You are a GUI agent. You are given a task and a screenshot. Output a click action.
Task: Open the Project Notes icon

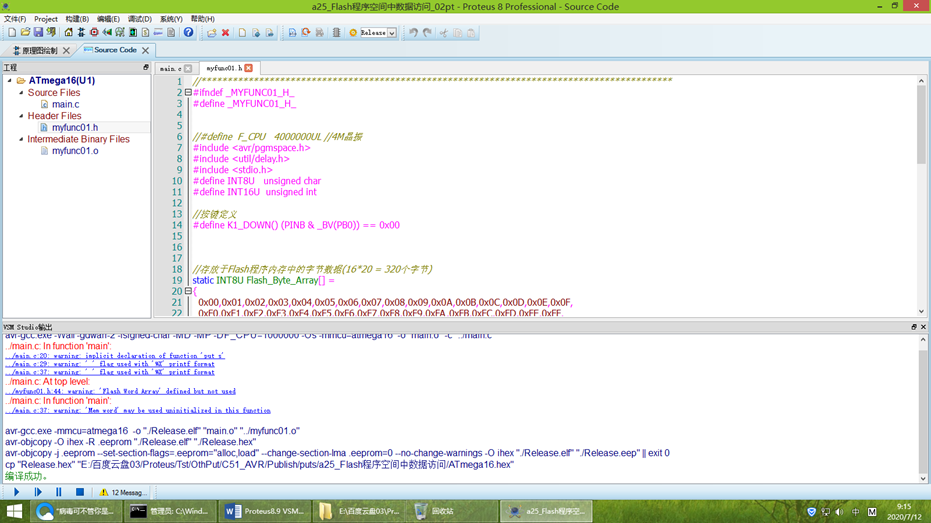point(171,33)
